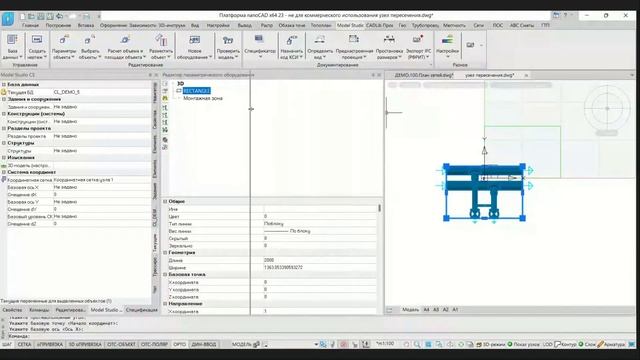
Task: Collapse the База данных section
Action: click(4, 84)
